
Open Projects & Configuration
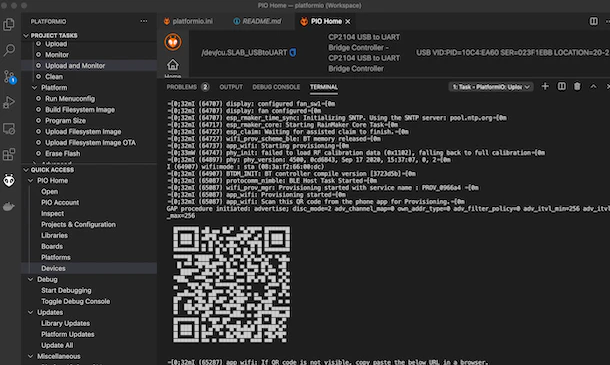78,224
